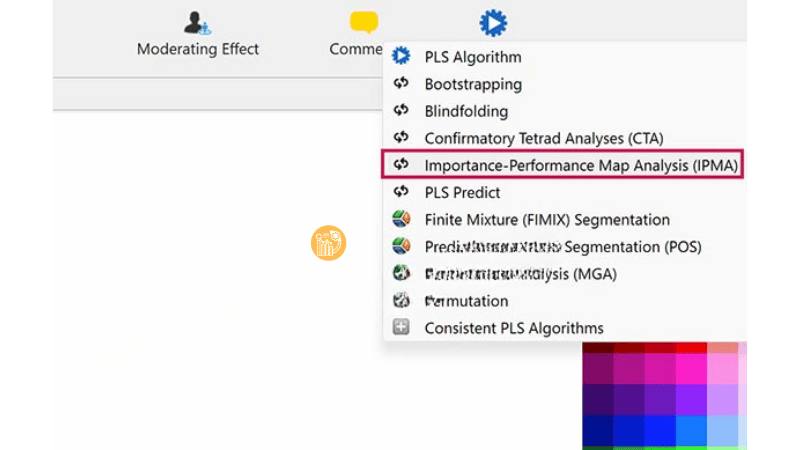Click the orange circular icon on canvas
Screen dimensions: 800x450
coord(328,243)
